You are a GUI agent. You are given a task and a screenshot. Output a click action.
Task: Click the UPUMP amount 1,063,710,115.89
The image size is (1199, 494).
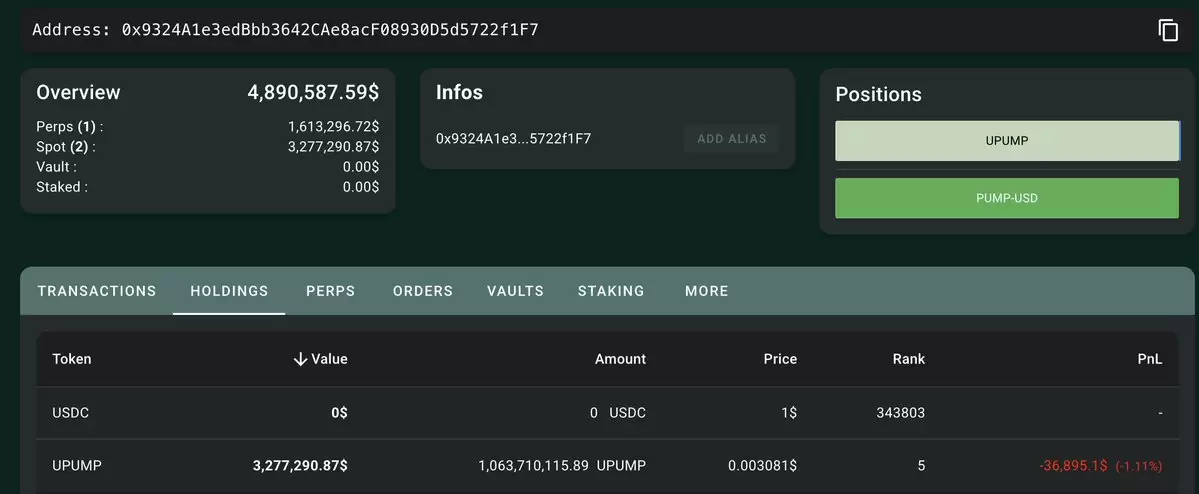point(534,465)
